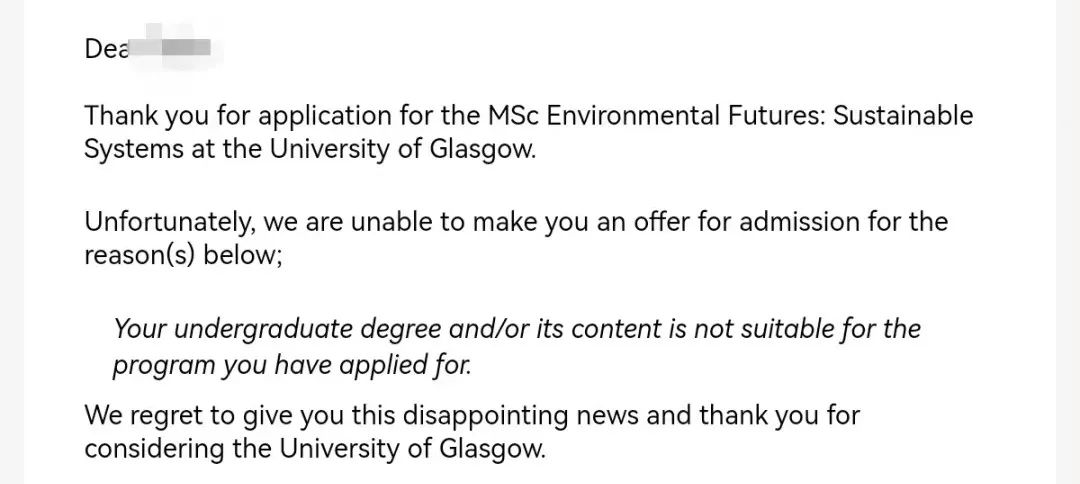Image resolution: width=1080 pixels, height=484 pixels.
Task: Click the text "reason(s) below;"
Action: pos(183,256)
